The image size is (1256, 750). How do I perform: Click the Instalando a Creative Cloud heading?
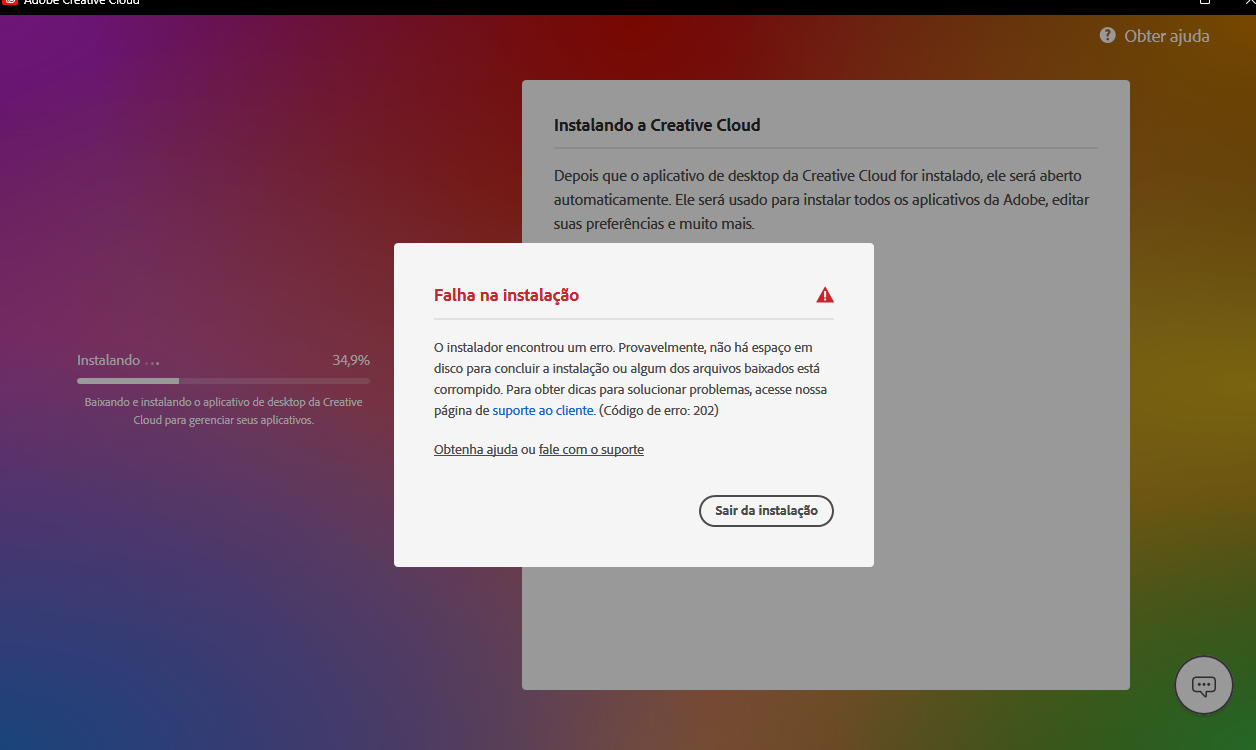tap(657, 124)
